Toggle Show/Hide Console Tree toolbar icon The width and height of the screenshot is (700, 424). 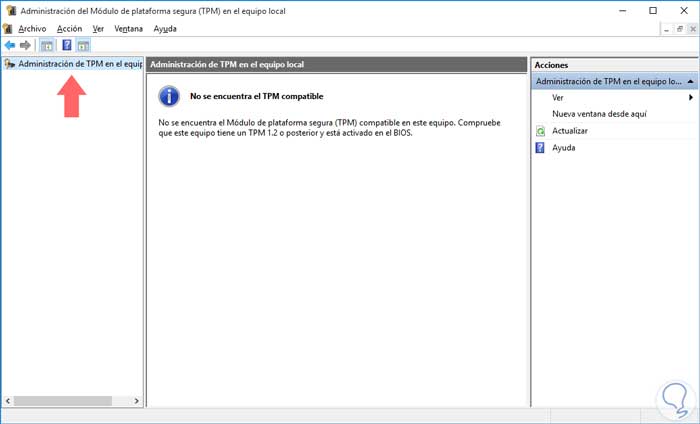pyautogui.click(x=47, y=45)
